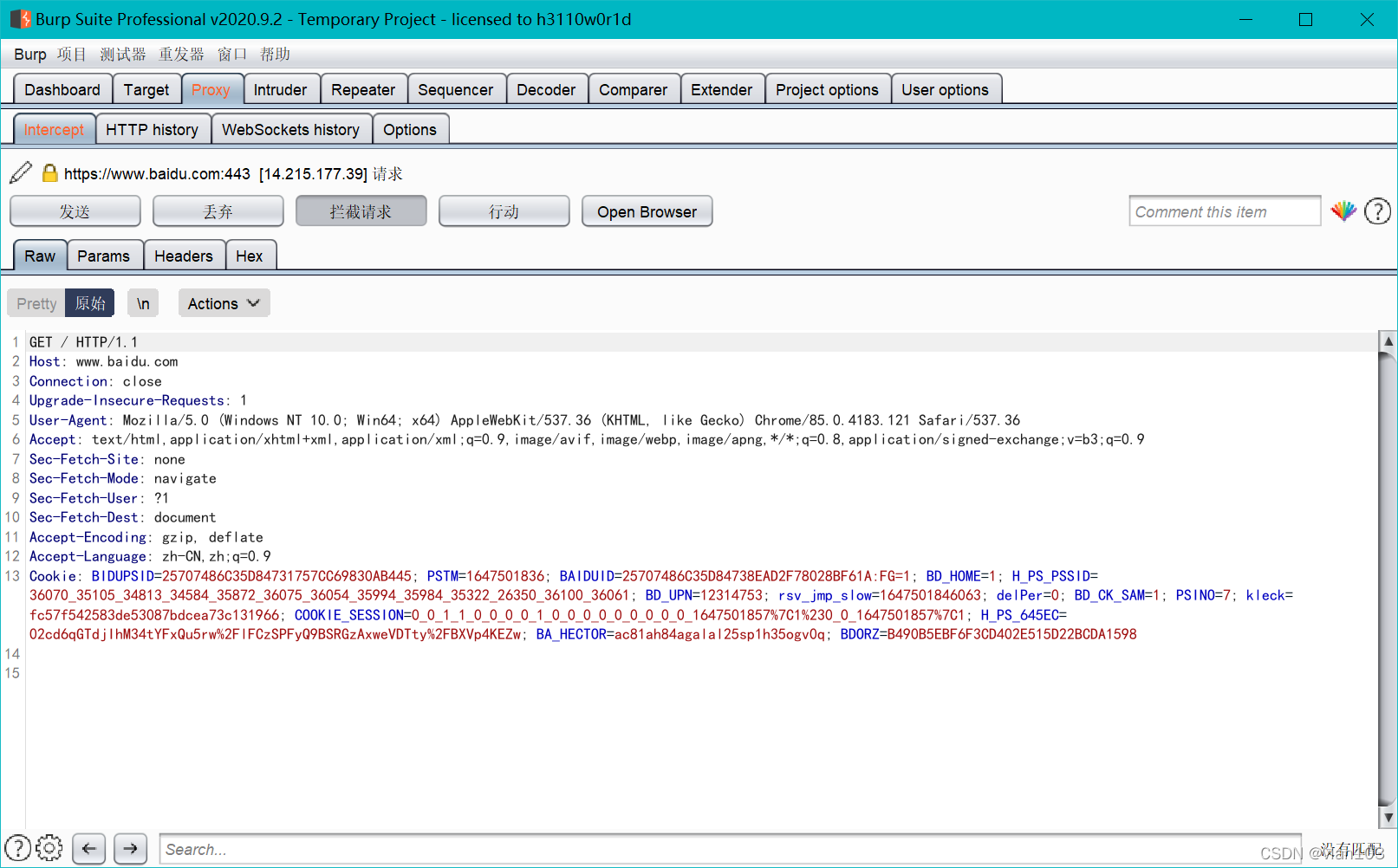The image size is (1398, 868).
Task: Go to next search match arrow
Action: [x=130, y=848]
